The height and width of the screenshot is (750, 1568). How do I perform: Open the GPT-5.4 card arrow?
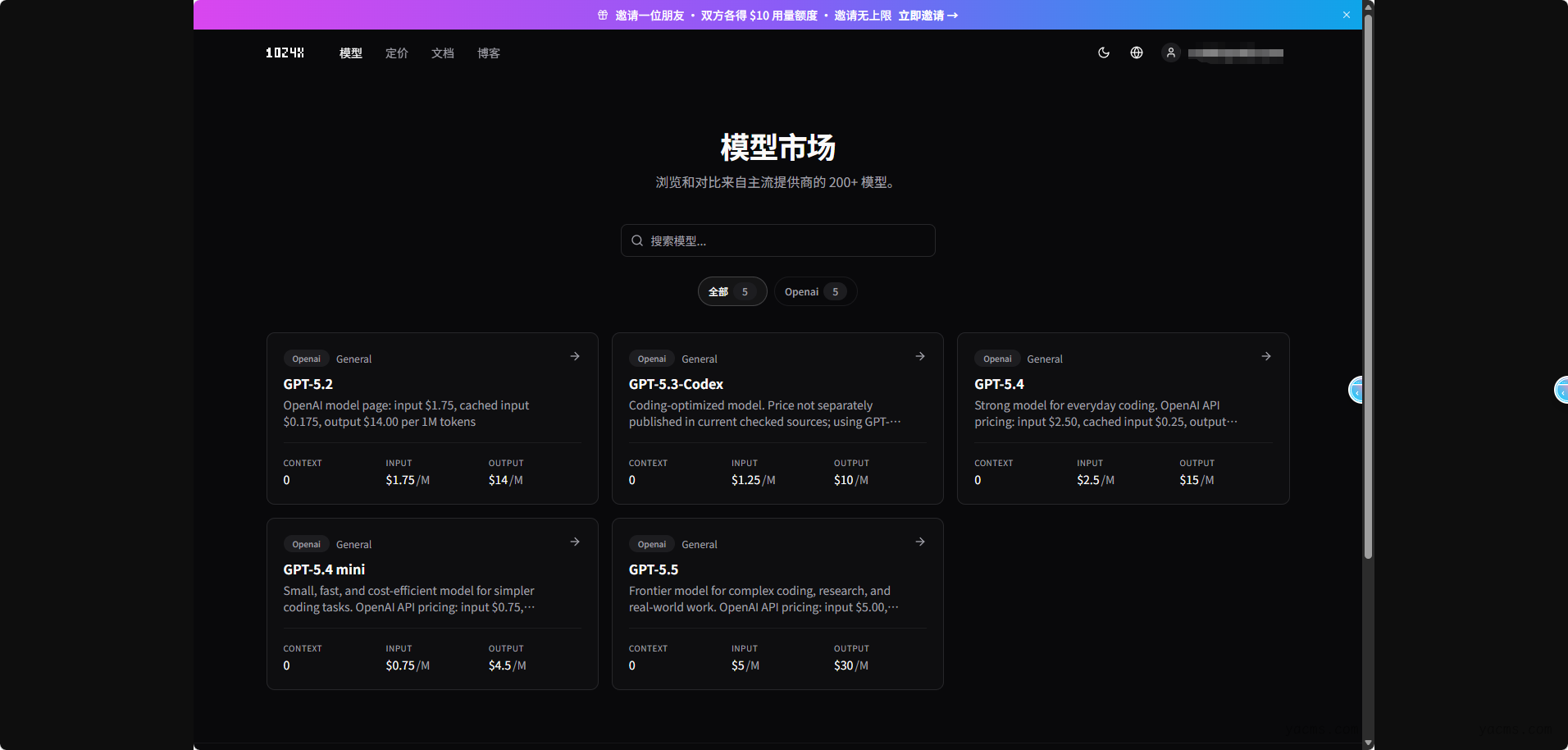[x=1266, y=356]
